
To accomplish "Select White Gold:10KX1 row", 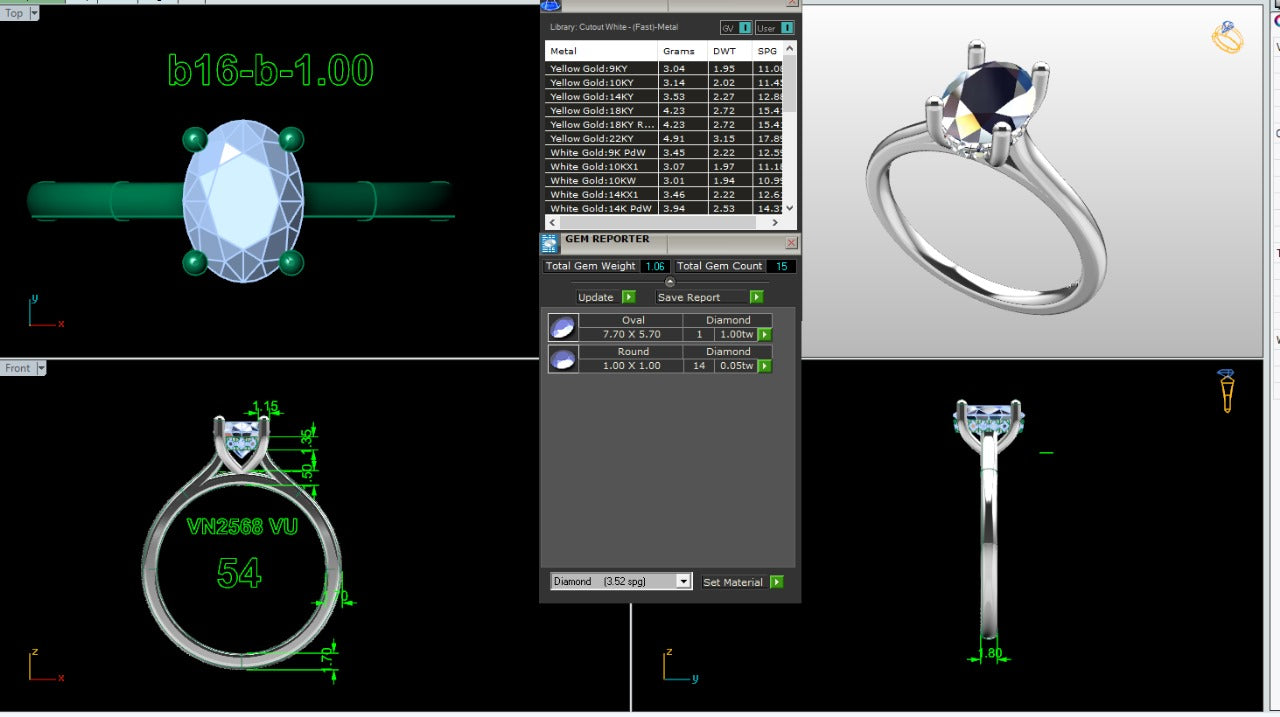I will tap(664, 166).
